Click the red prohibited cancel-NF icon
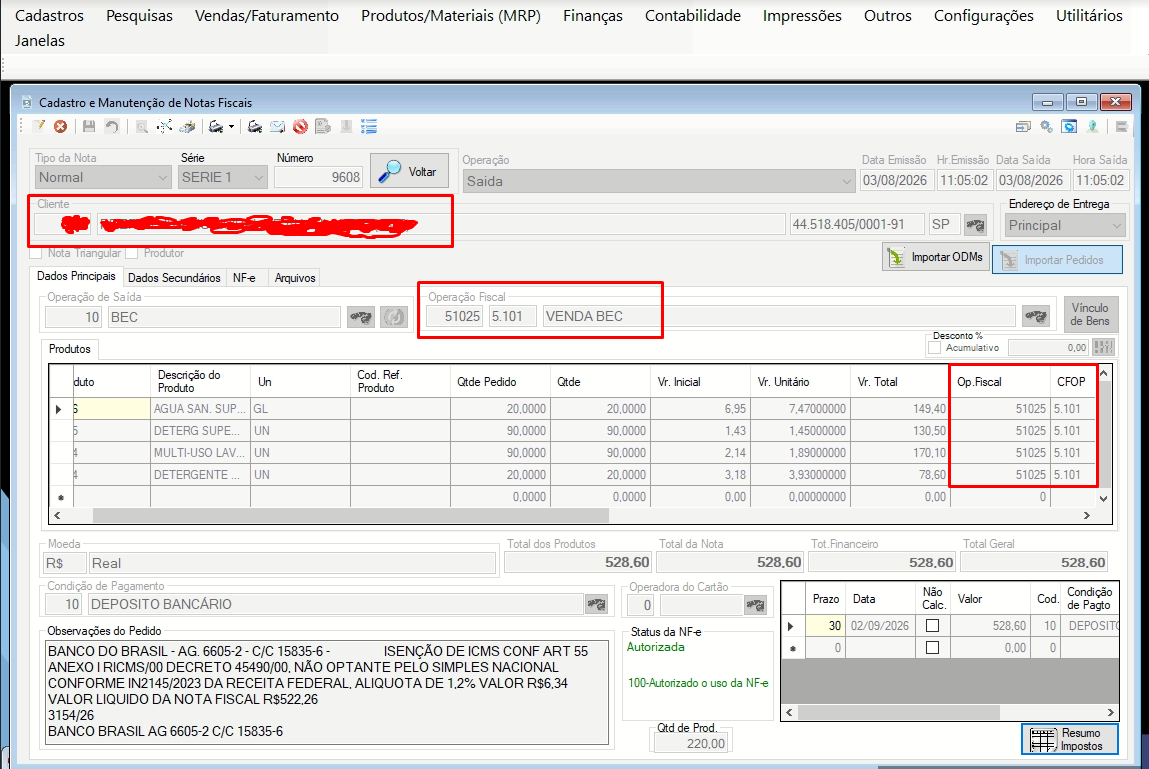This screenshot has width=1149, height=769. click(300, 127)
